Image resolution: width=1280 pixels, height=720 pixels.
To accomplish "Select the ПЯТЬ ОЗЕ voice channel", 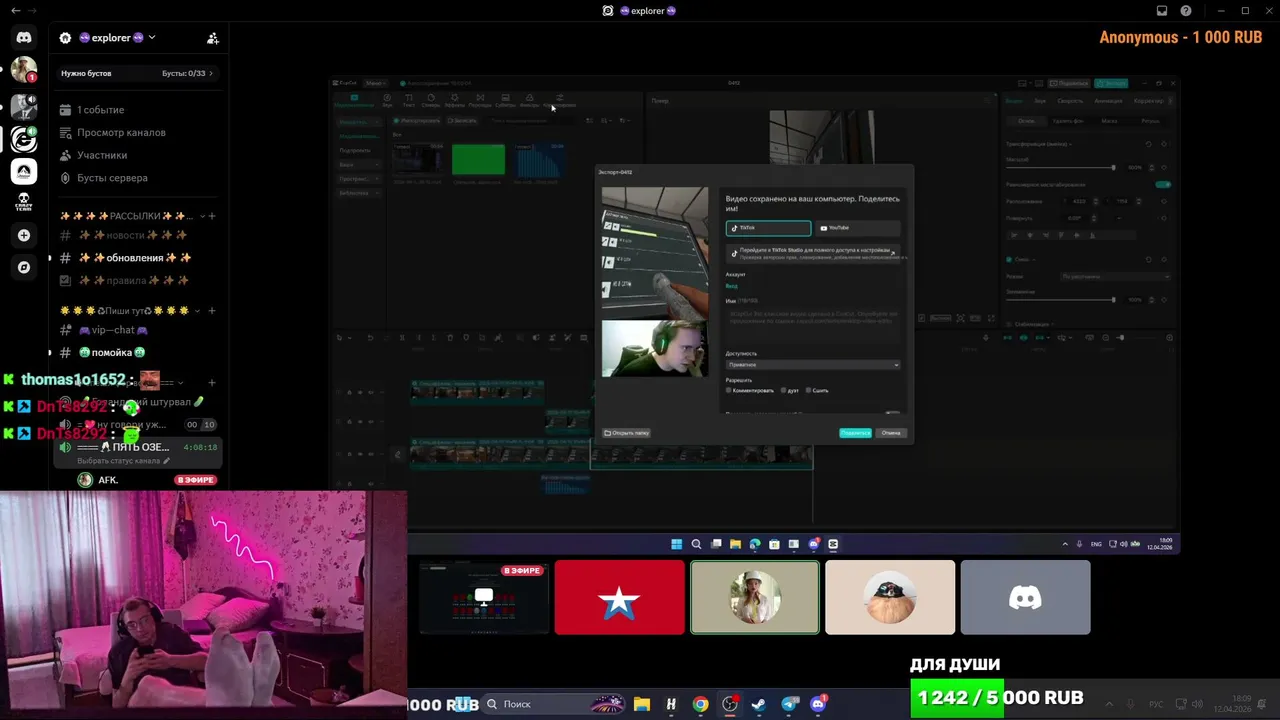I will point(137,447).
